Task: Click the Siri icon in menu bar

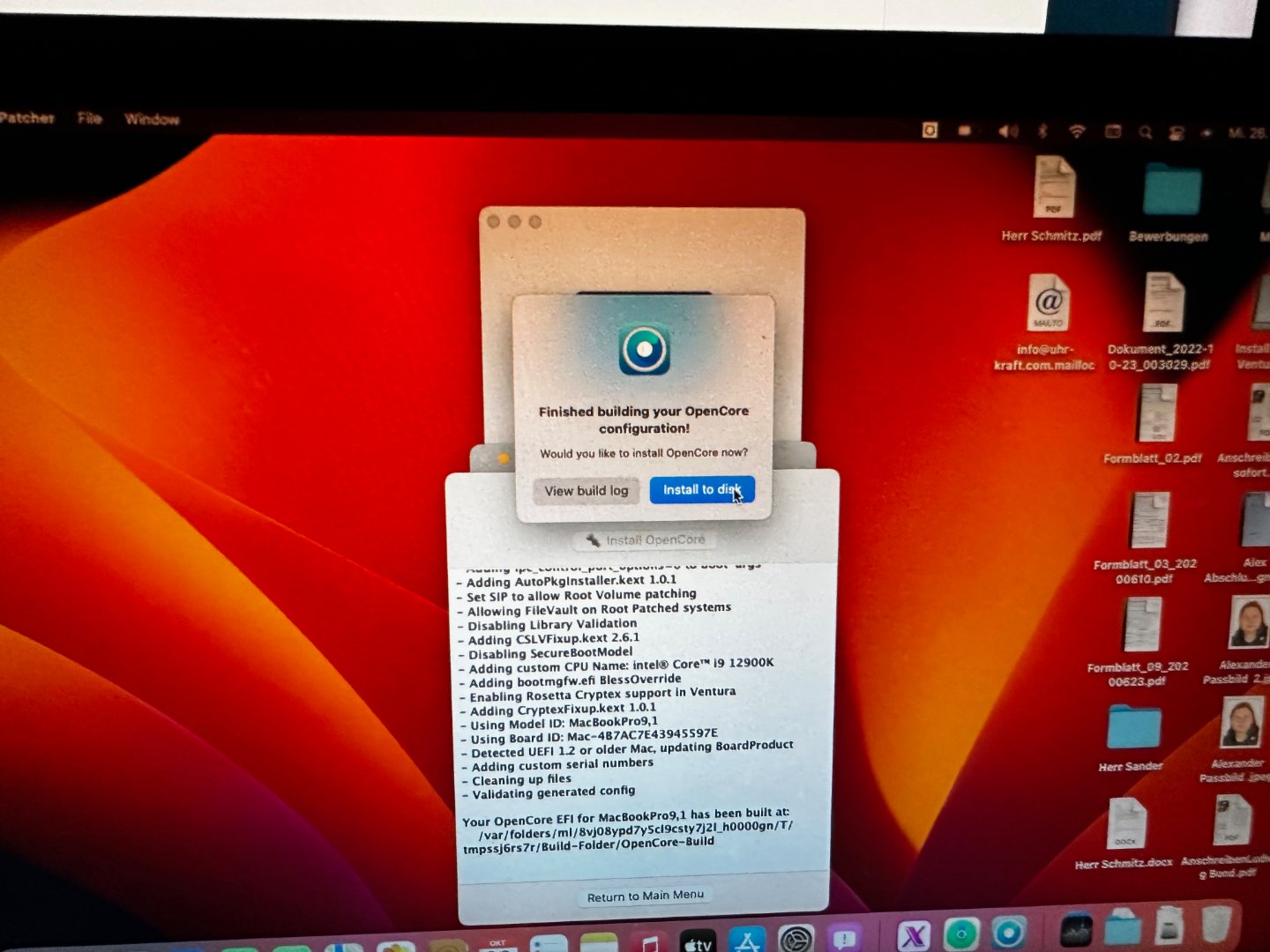Action: 1206,133
